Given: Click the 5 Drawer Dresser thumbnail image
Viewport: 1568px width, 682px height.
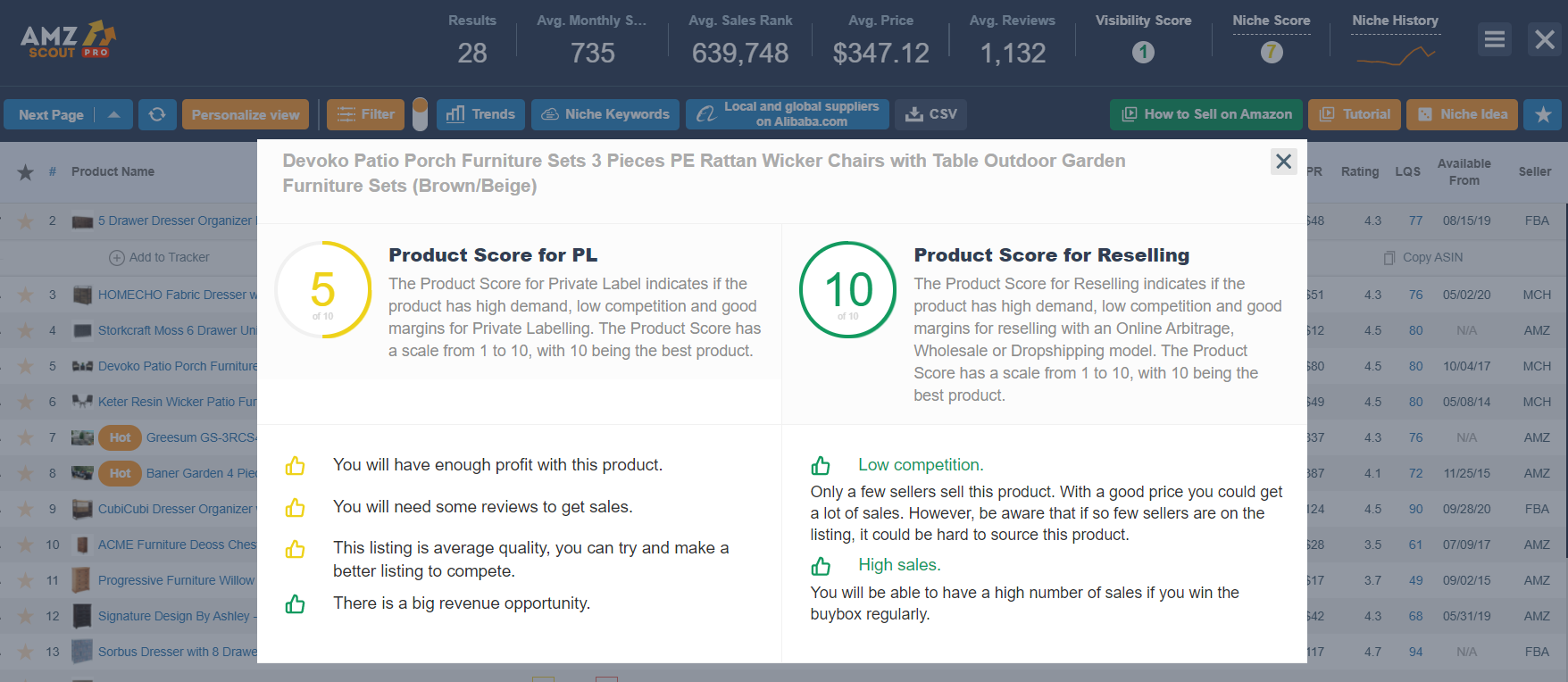Looking at the screenshot, I should tap(82, 221).
